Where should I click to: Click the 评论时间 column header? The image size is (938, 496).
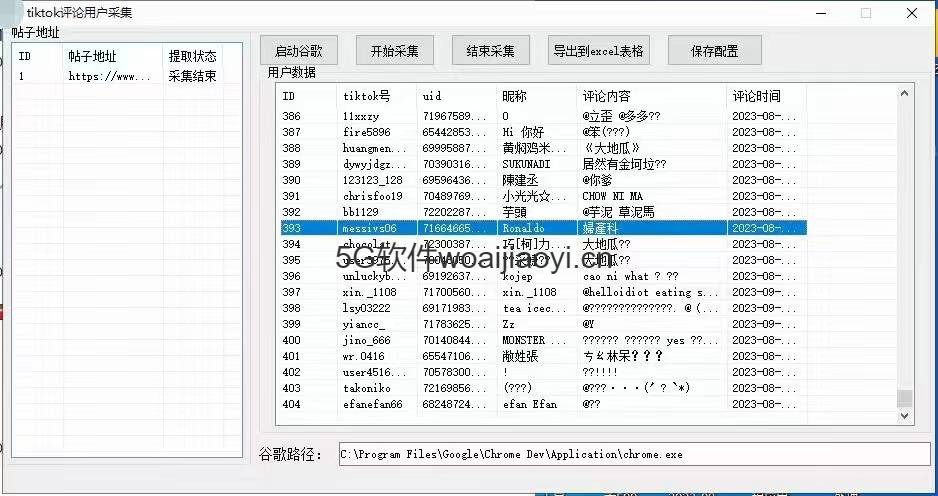click(767, 96)
